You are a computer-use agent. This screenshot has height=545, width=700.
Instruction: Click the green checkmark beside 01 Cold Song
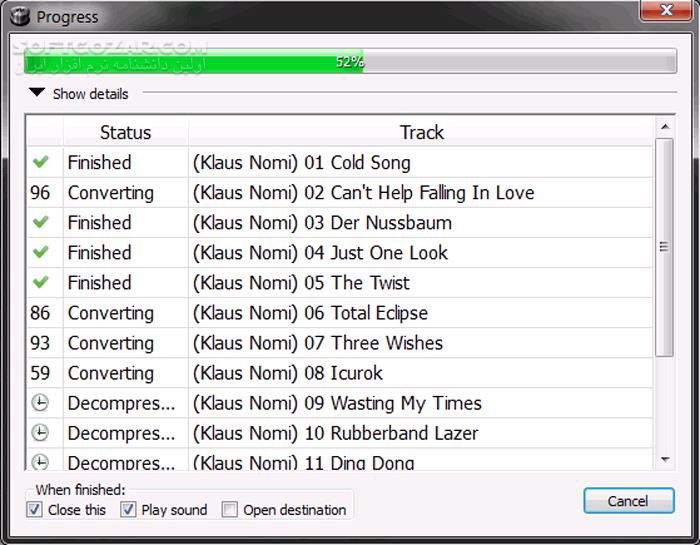(41, 162)
